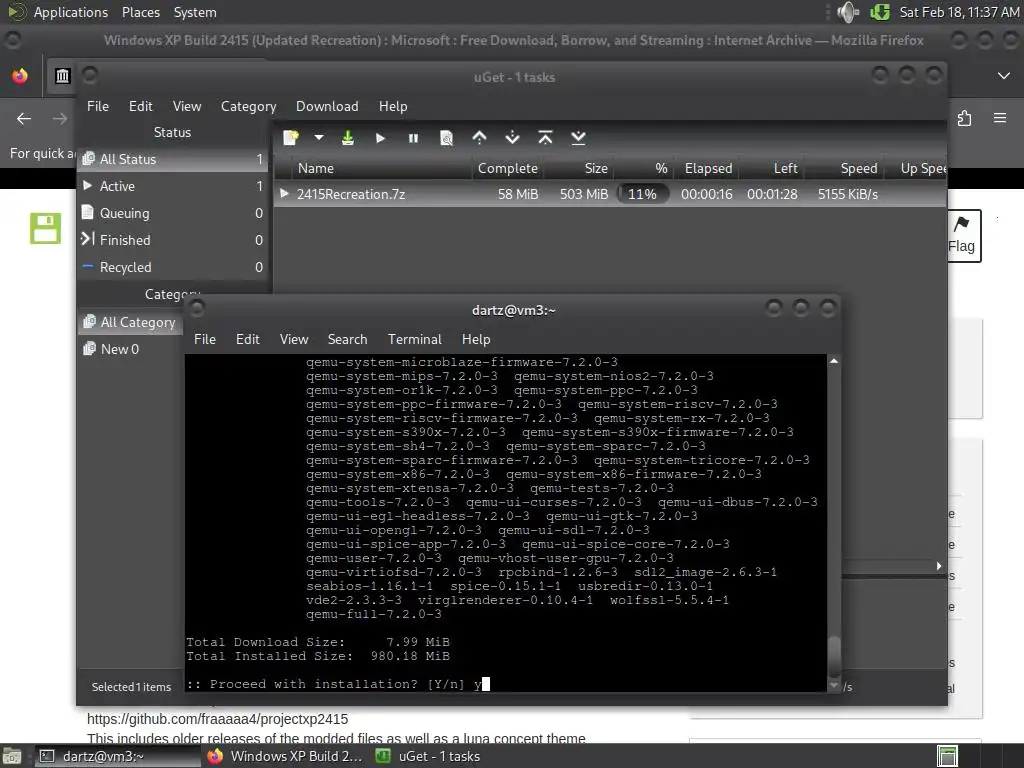The height and width of the screenshot is (768, 1024).
Task: Click the Move to Top icon in uGet
Action: click(x=545, y=138)
